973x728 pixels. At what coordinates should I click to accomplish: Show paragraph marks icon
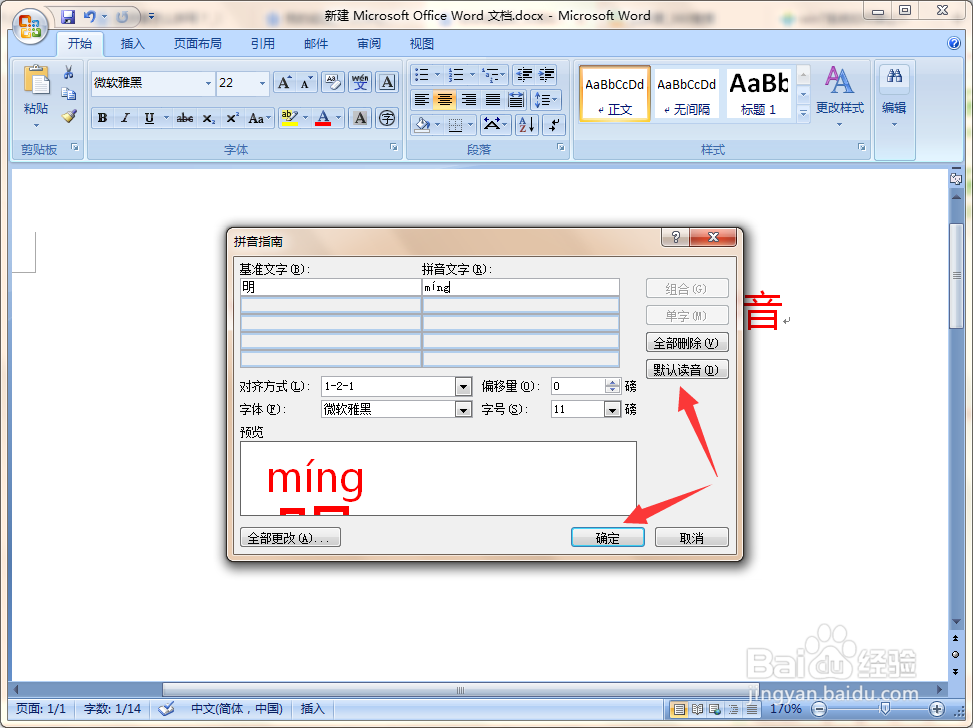[554, 125]
